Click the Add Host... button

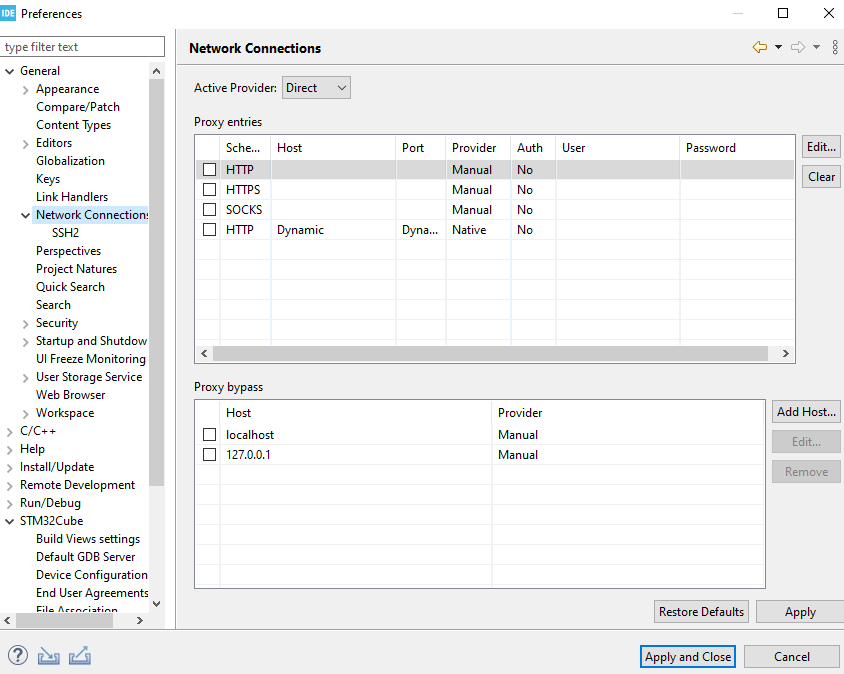(806, 412)
